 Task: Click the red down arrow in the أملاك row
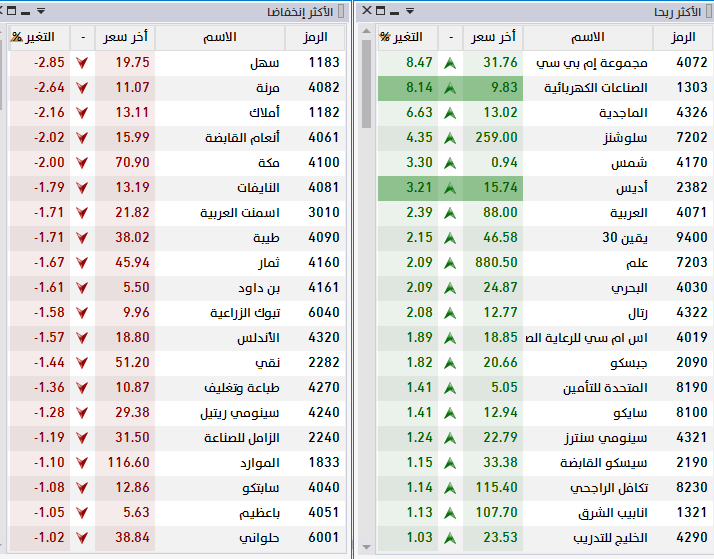pyautogui.click(x=82, y=113)
